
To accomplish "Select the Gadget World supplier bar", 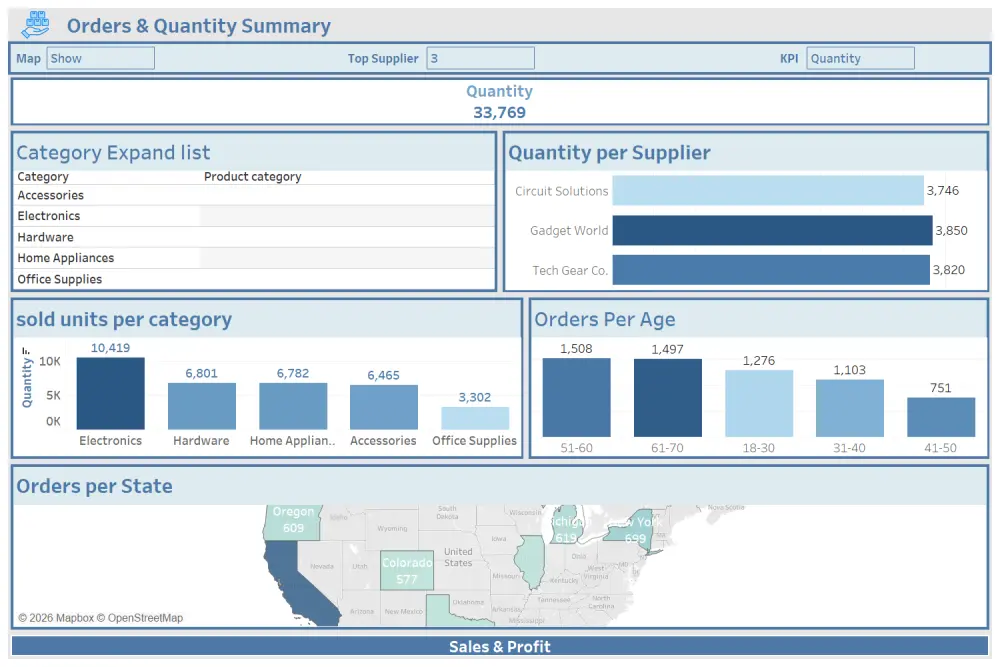I will (770, 230).
